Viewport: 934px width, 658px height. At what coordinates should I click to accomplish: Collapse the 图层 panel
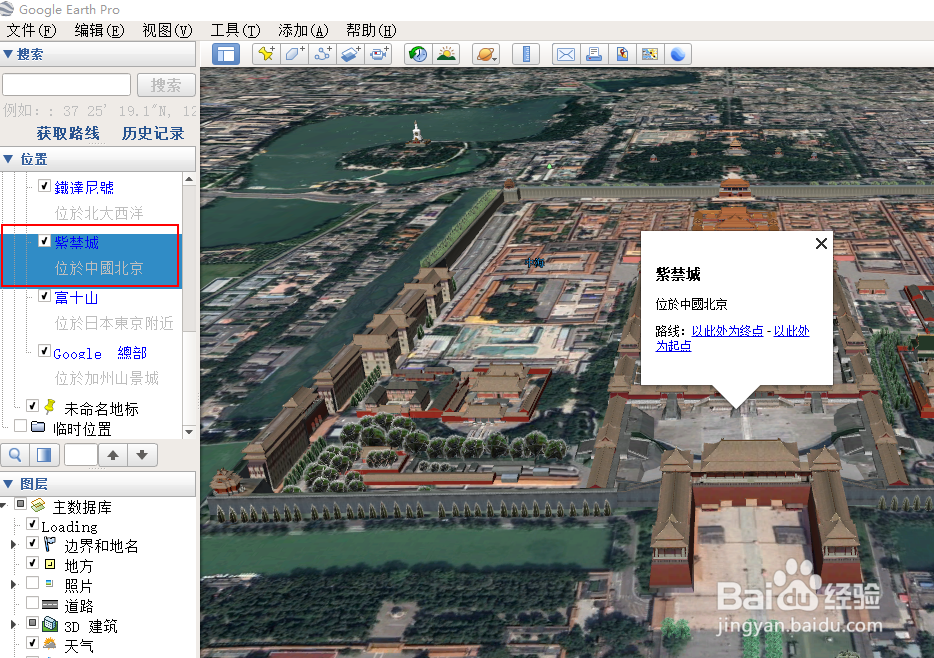tap(8, 484)
